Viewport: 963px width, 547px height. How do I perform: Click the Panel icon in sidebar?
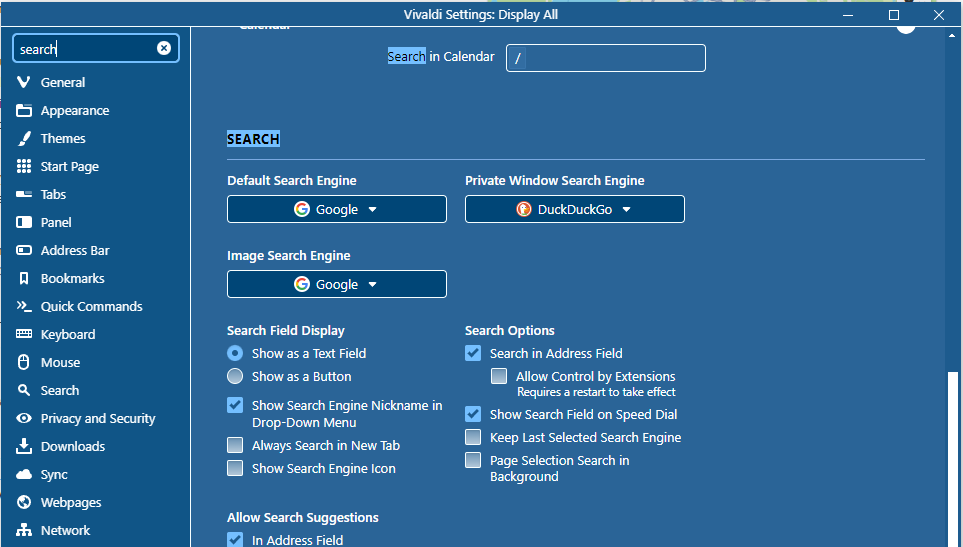tap(23, 222)
